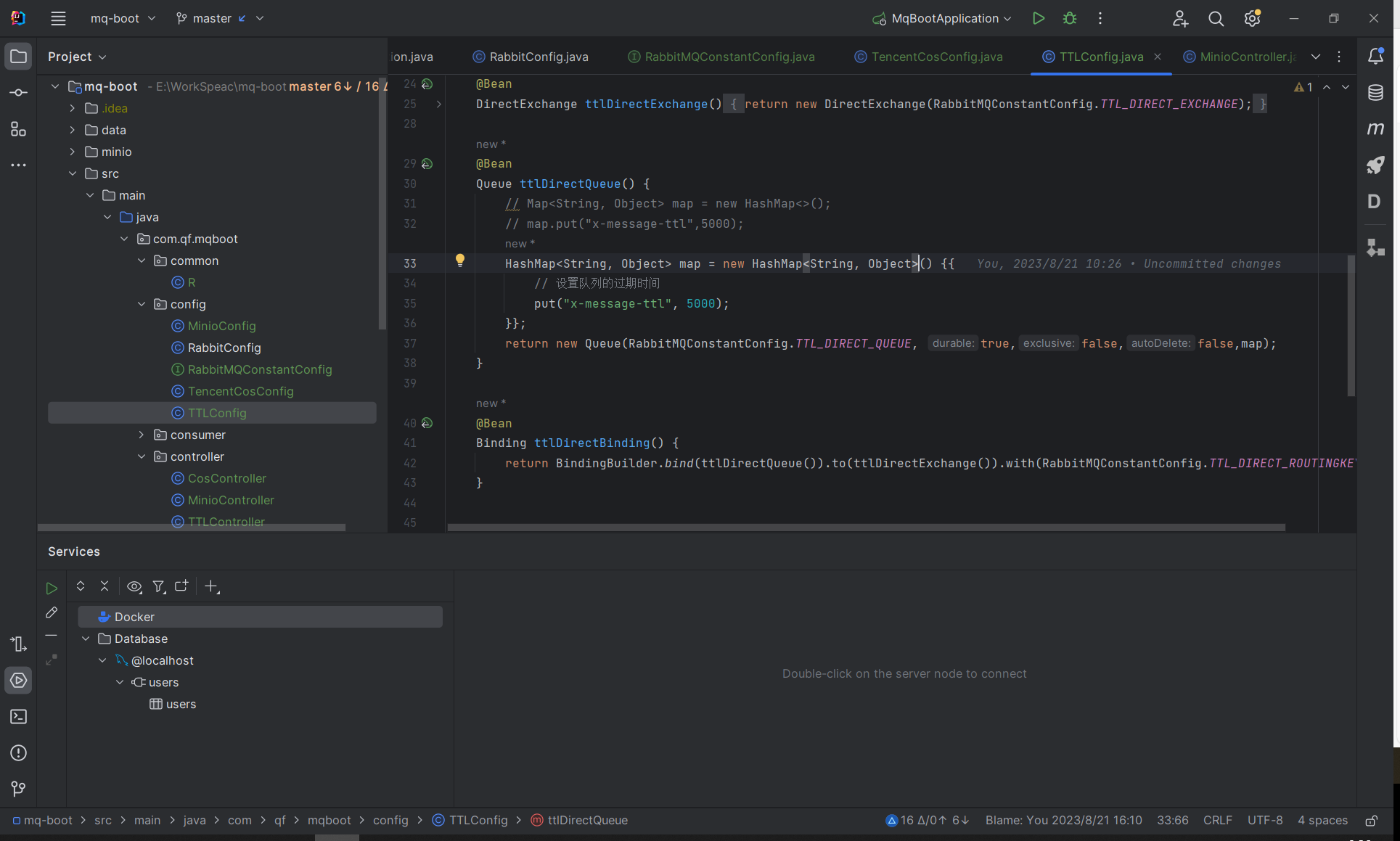Viewport: 1400px width, 841px height.
Task: Switch to the MinioController.java tab
Action: (x=1240, y=57)
